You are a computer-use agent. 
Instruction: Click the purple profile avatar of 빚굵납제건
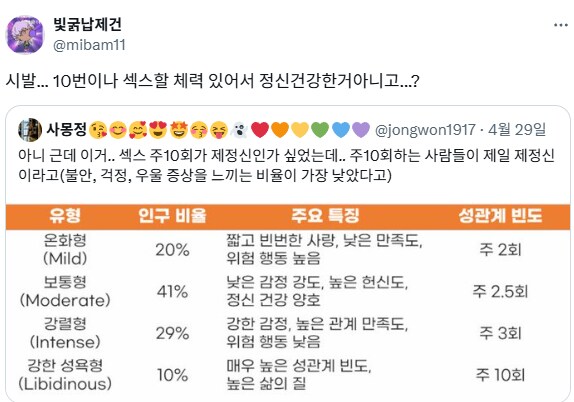(25, 35)
